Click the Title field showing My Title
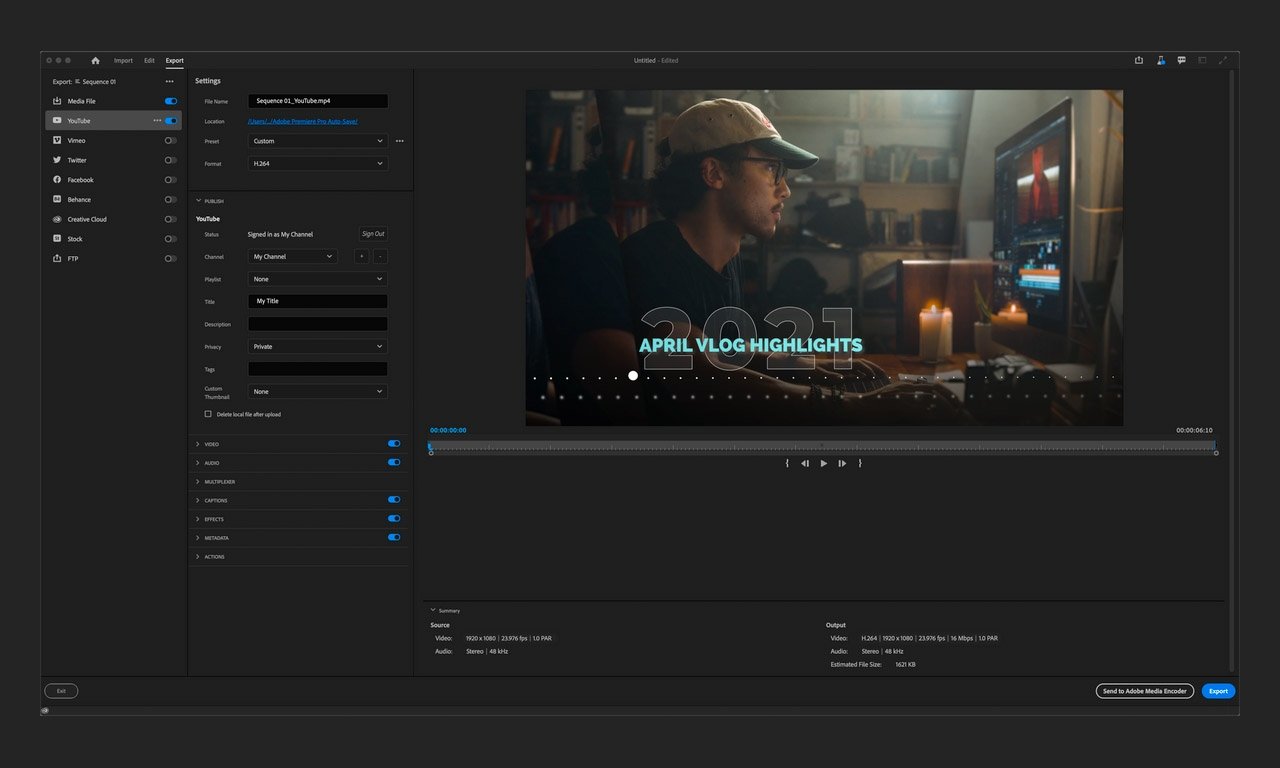This screenshot has width=1280, height=768. 318,301
